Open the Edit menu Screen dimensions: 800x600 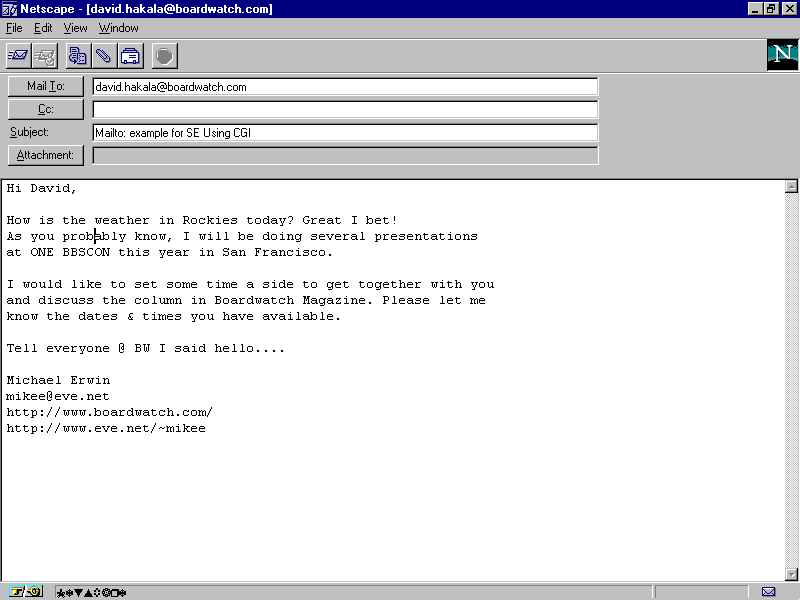tap(43, 28)
